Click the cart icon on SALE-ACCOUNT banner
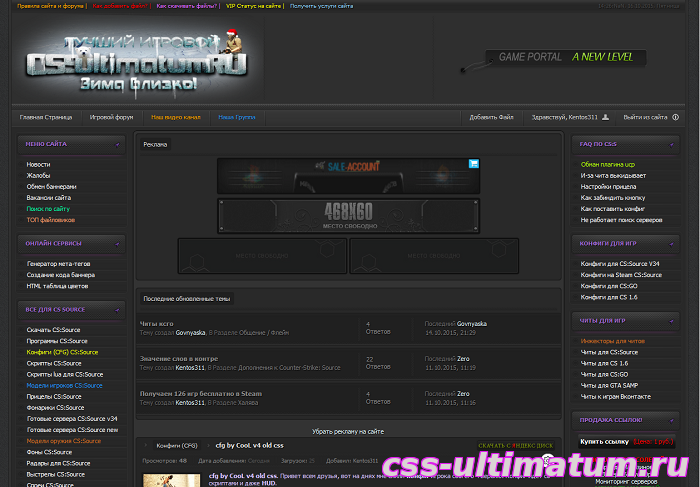Image resolution: width=700 pixels, height=487 pixels. [x=474, y=164]
